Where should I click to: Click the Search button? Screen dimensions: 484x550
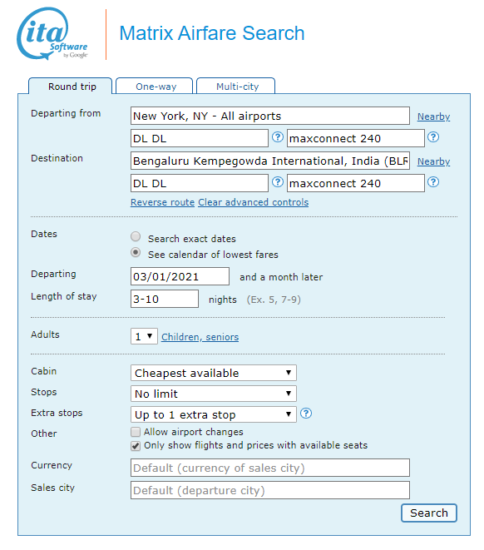coord(429,513)
